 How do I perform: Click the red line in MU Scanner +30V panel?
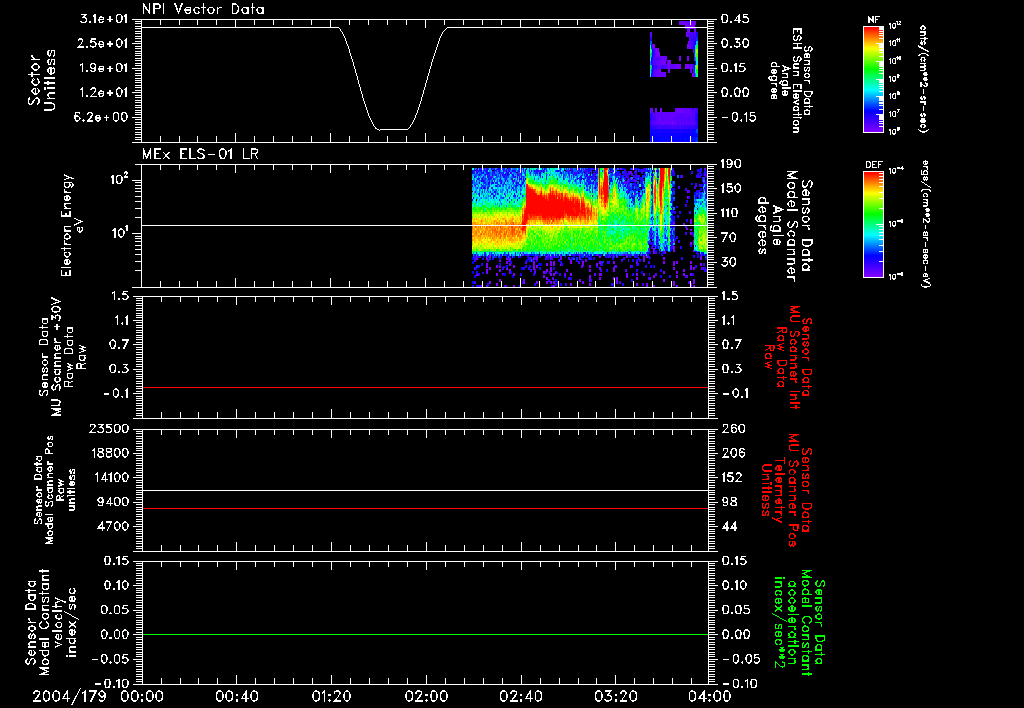[425, 387]
